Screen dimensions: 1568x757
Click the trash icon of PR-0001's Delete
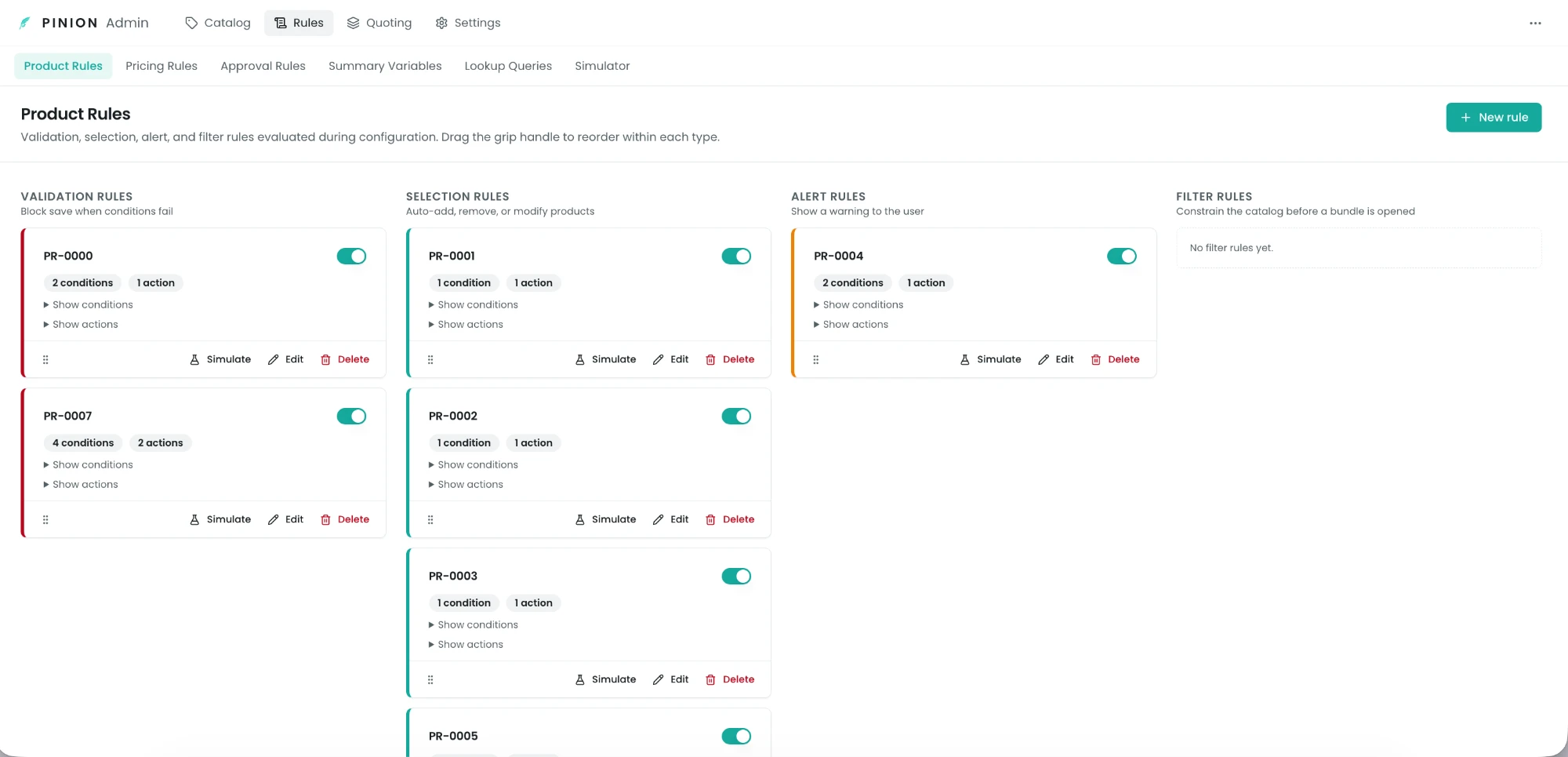(x=710, y=359)
